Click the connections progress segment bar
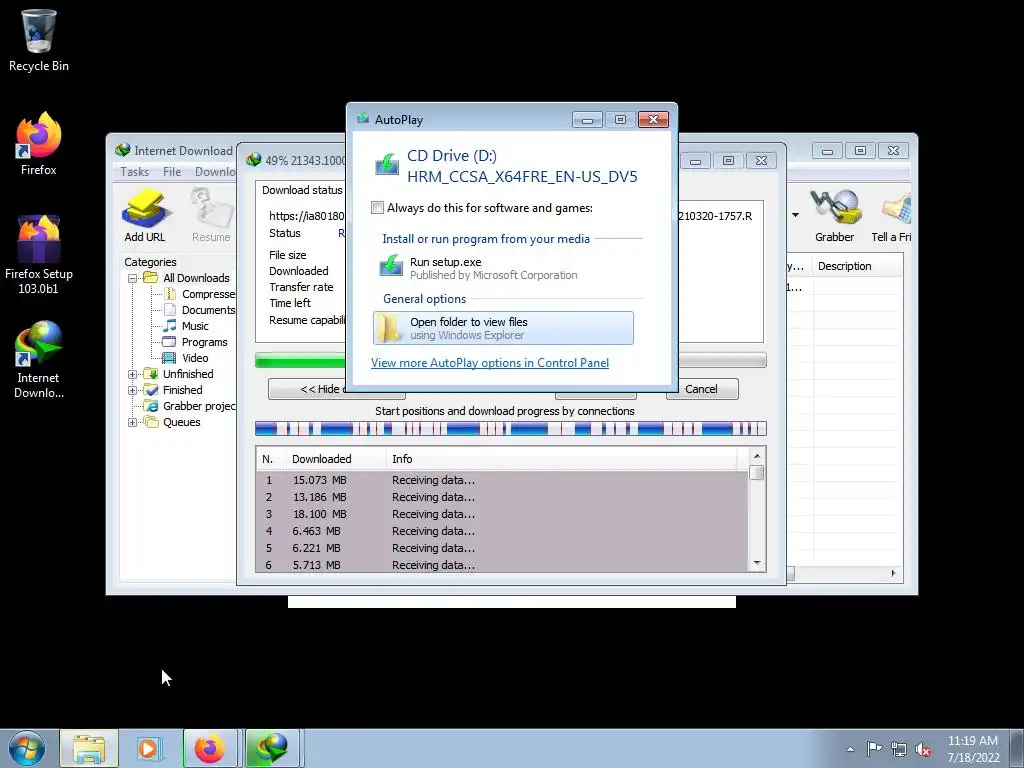Image resolution: width=1024 pixels, height=768 pixels. [x=510, y=429]
